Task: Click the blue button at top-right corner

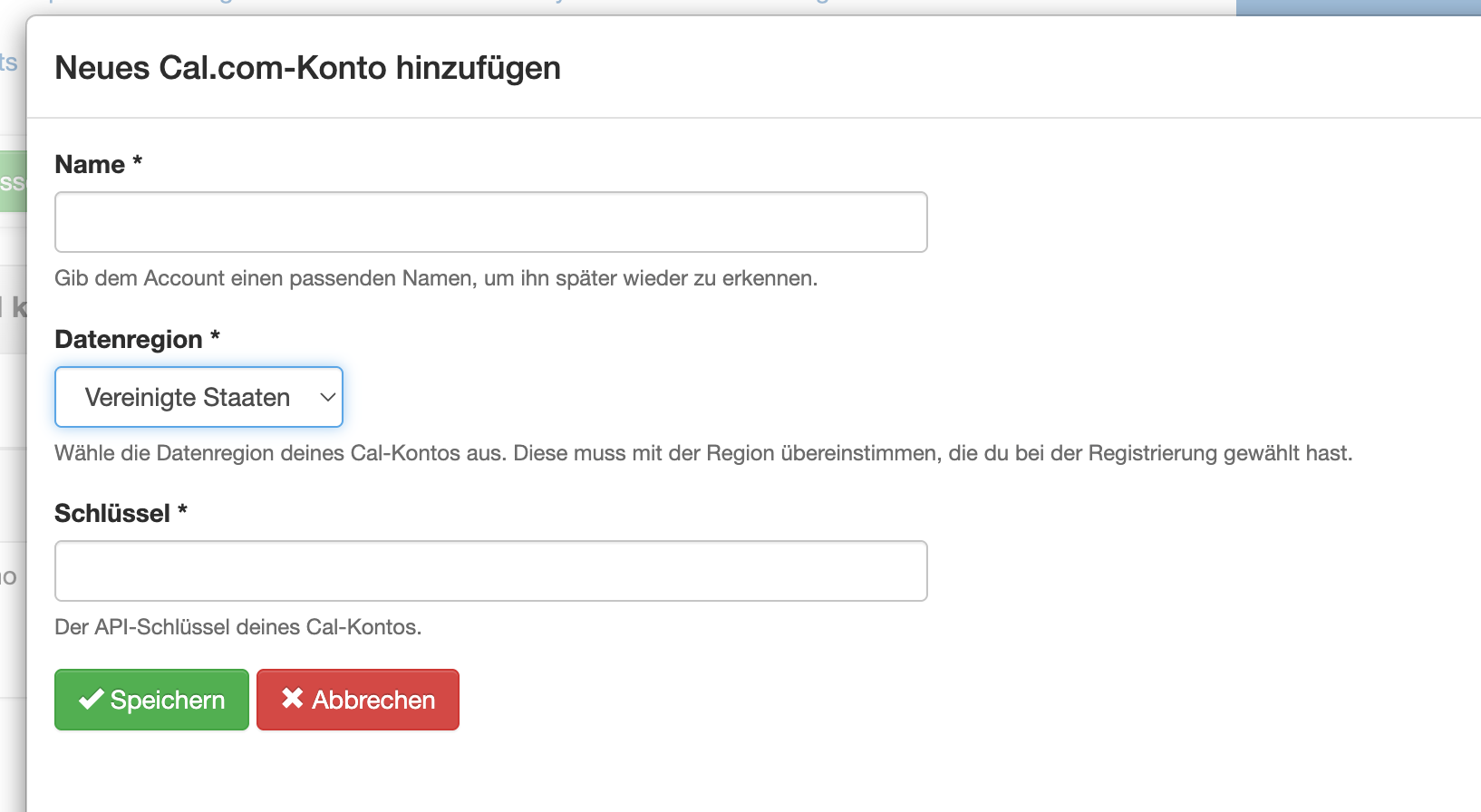Action: pos(1359,7)
